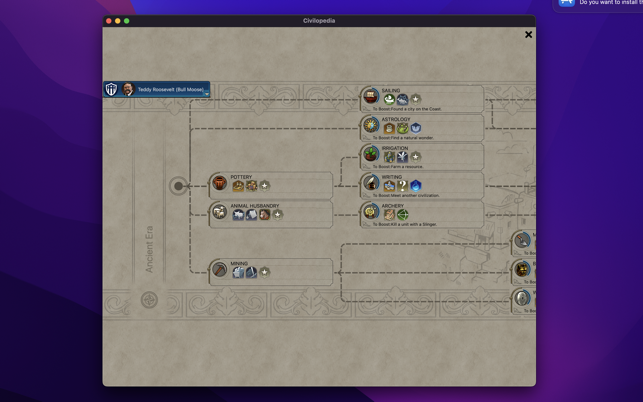
Task: Open the Pottery clay pot icon
Action: pos(219,183)
